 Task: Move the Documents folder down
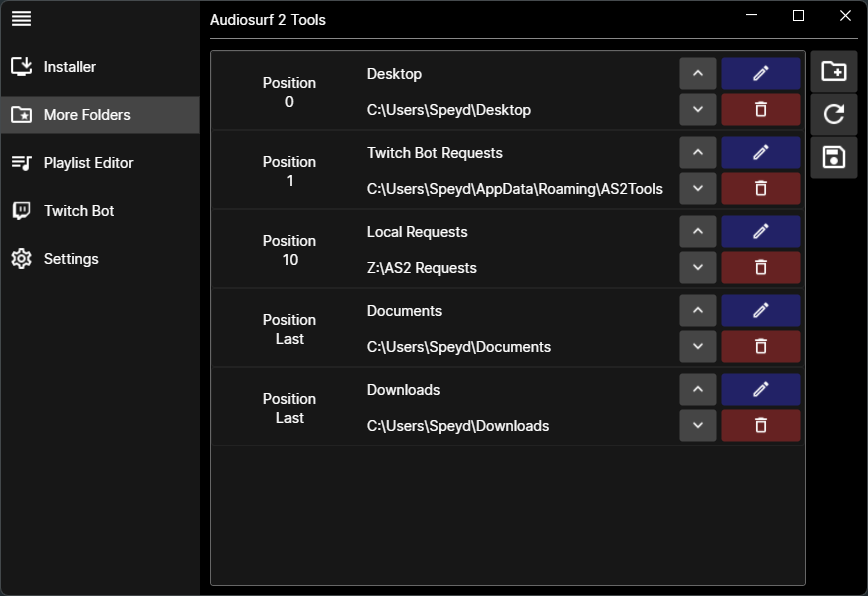[x=698, y=347]
